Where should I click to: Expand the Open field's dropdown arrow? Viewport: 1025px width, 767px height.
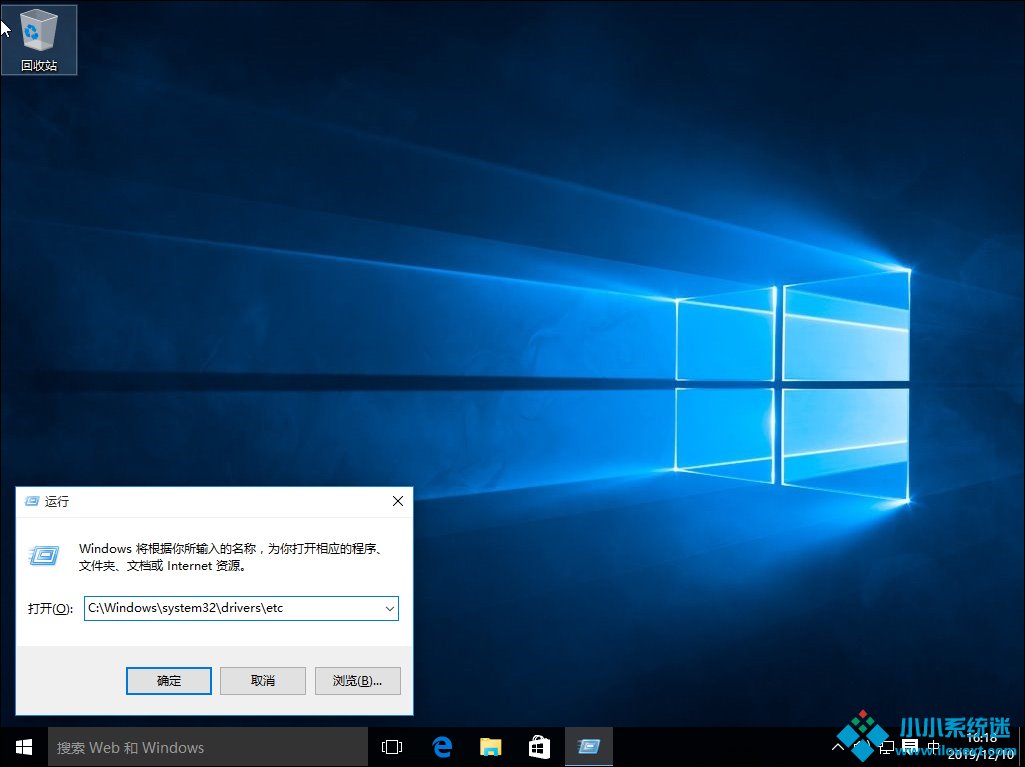pyautogui.click(x=390, y=609)
